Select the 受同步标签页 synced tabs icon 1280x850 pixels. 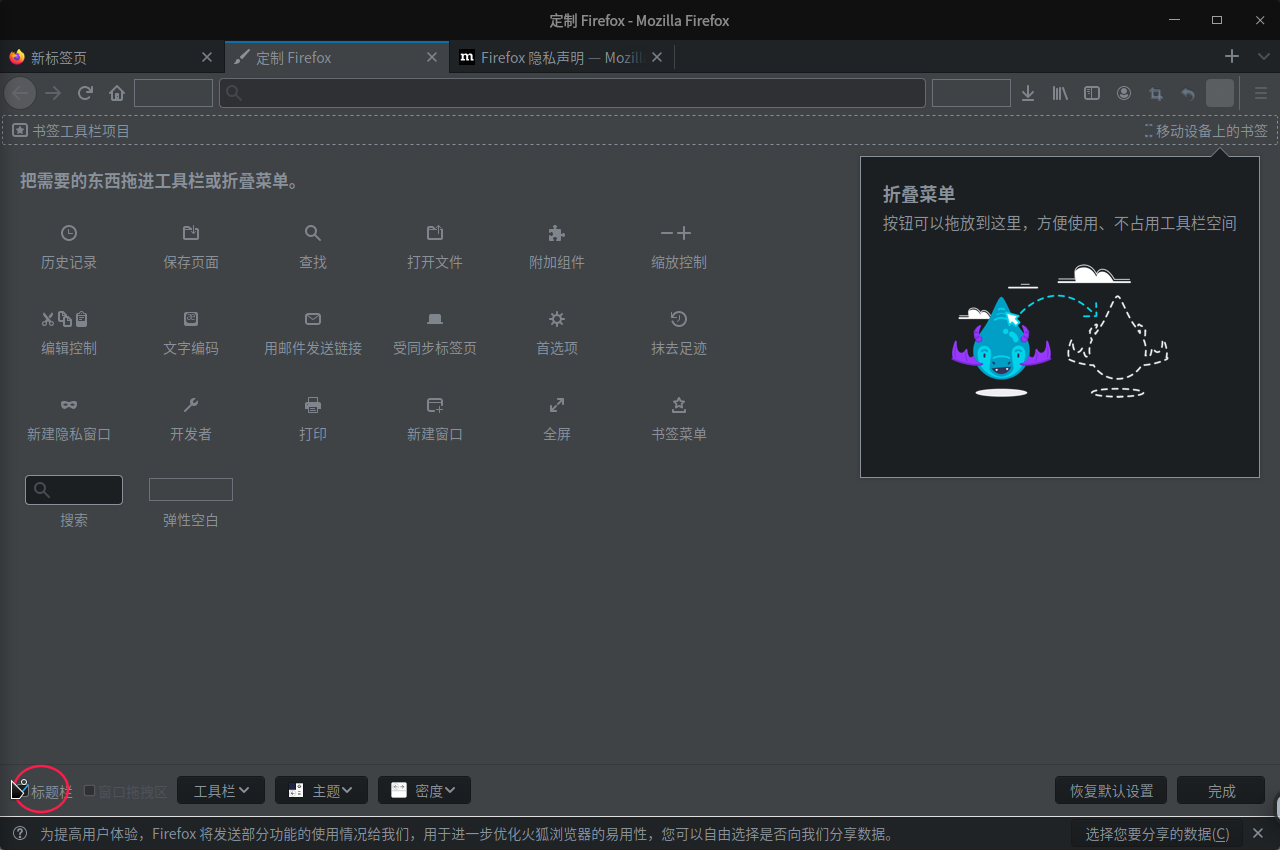(435, 319)
